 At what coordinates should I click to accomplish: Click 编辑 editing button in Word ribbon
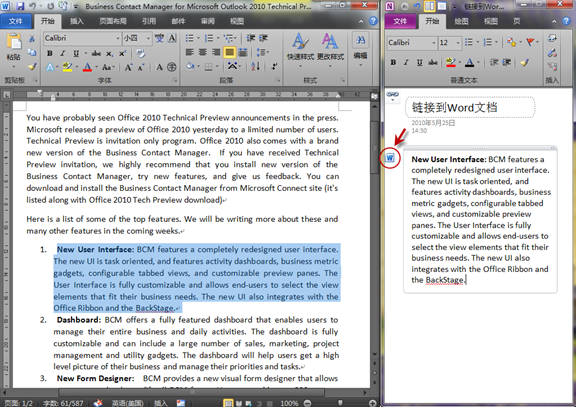pos(360,48)
